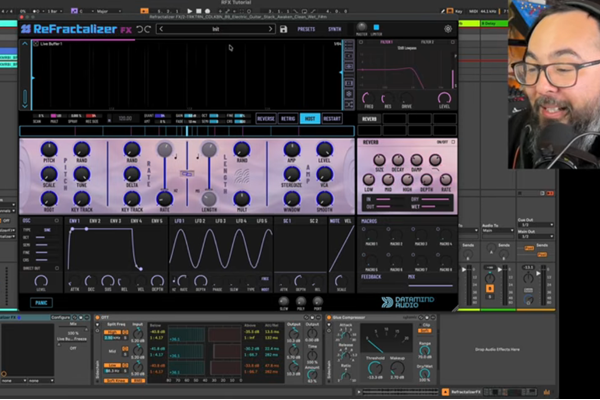Open the ENV 2 tab
Viewport: 600px width, 400px height.
coord(95,221)
